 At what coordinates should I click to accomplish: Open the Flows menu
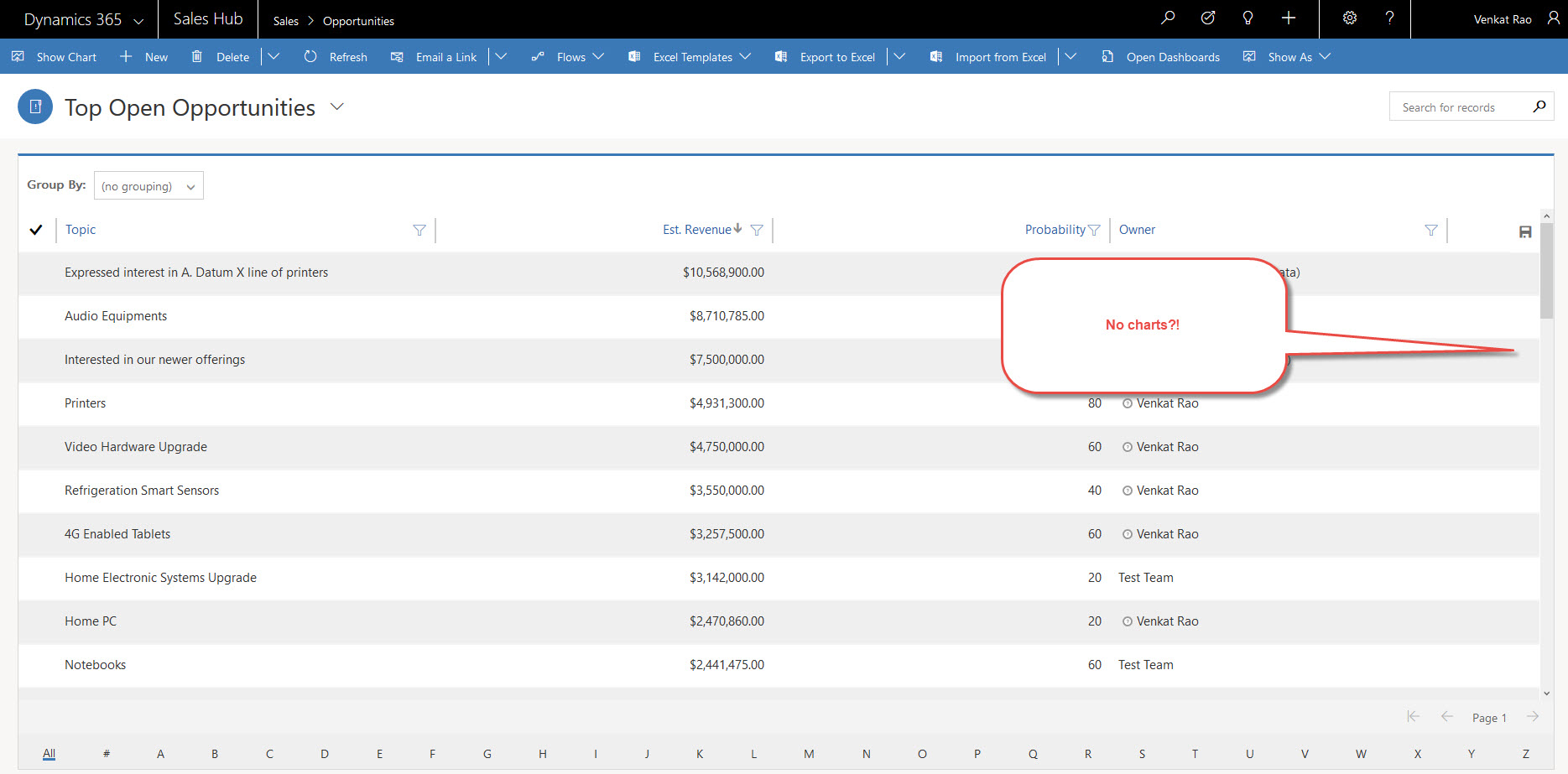pos(568,57)
